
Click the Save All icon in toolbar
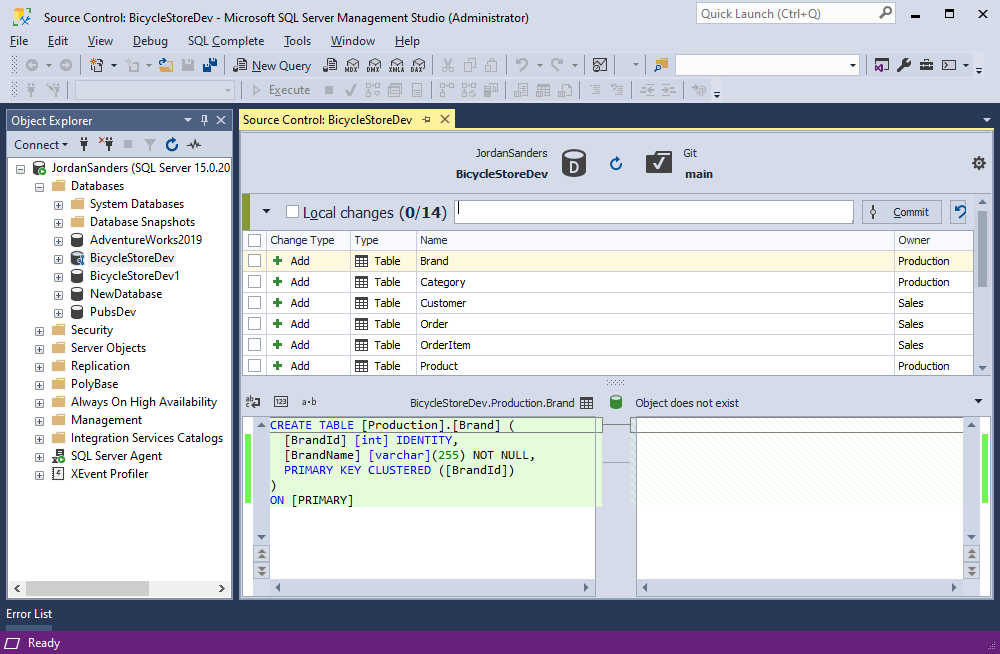pyautogui.click(x=210, y=65)
